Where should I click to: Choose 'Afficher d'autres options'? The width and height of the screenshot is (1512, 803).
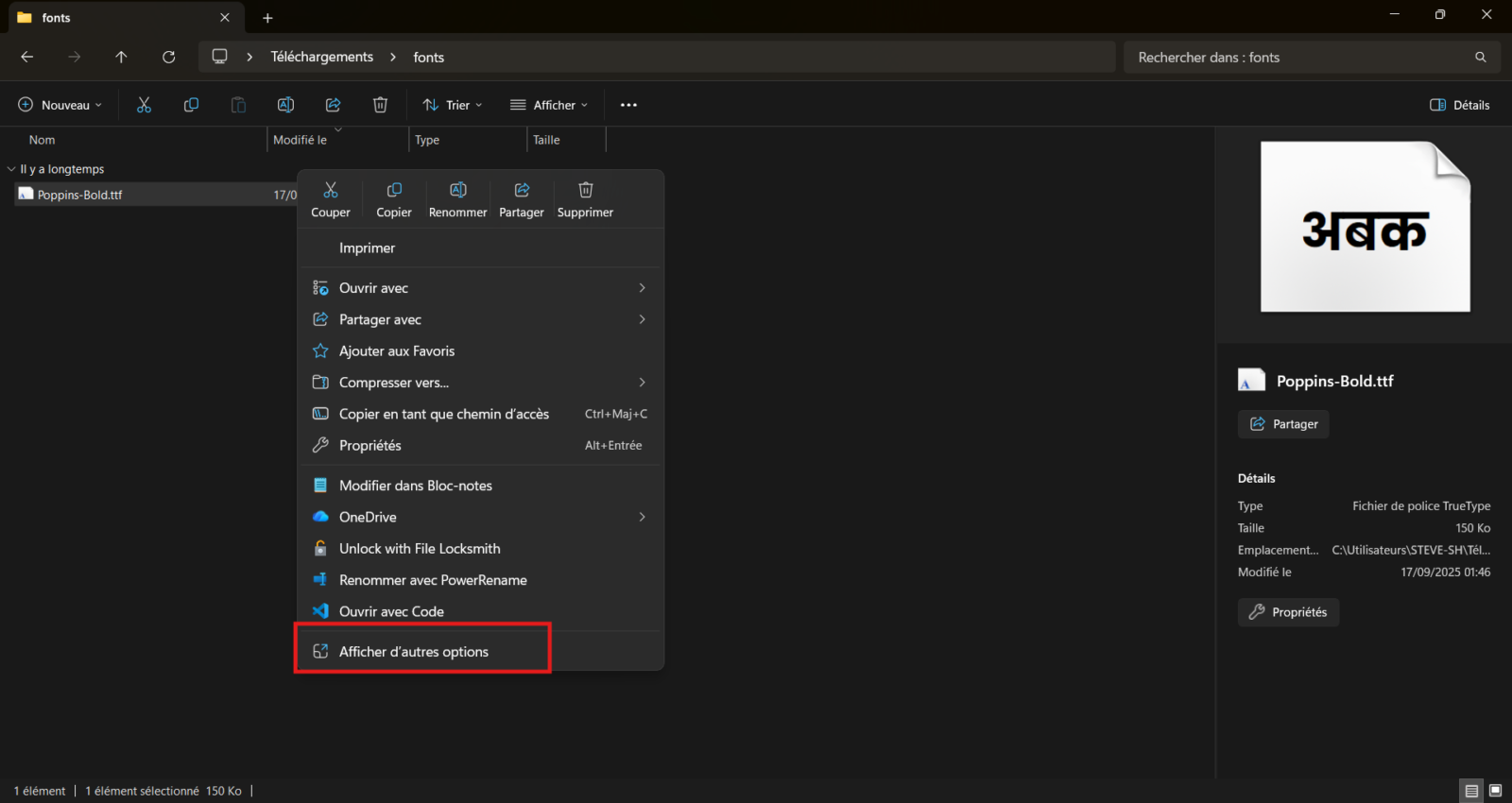pyautogui.click(x=480, y=652)
